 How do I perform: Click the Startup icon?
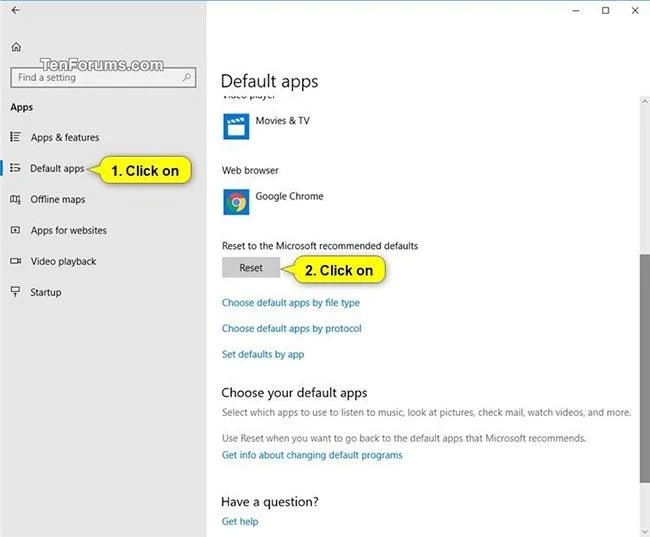[15, 292]
